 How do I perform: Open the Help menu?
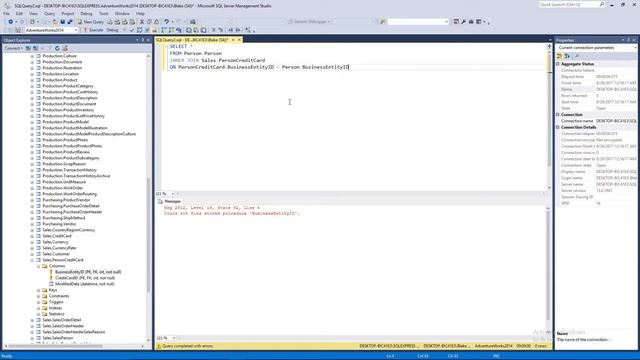(140, 13)
